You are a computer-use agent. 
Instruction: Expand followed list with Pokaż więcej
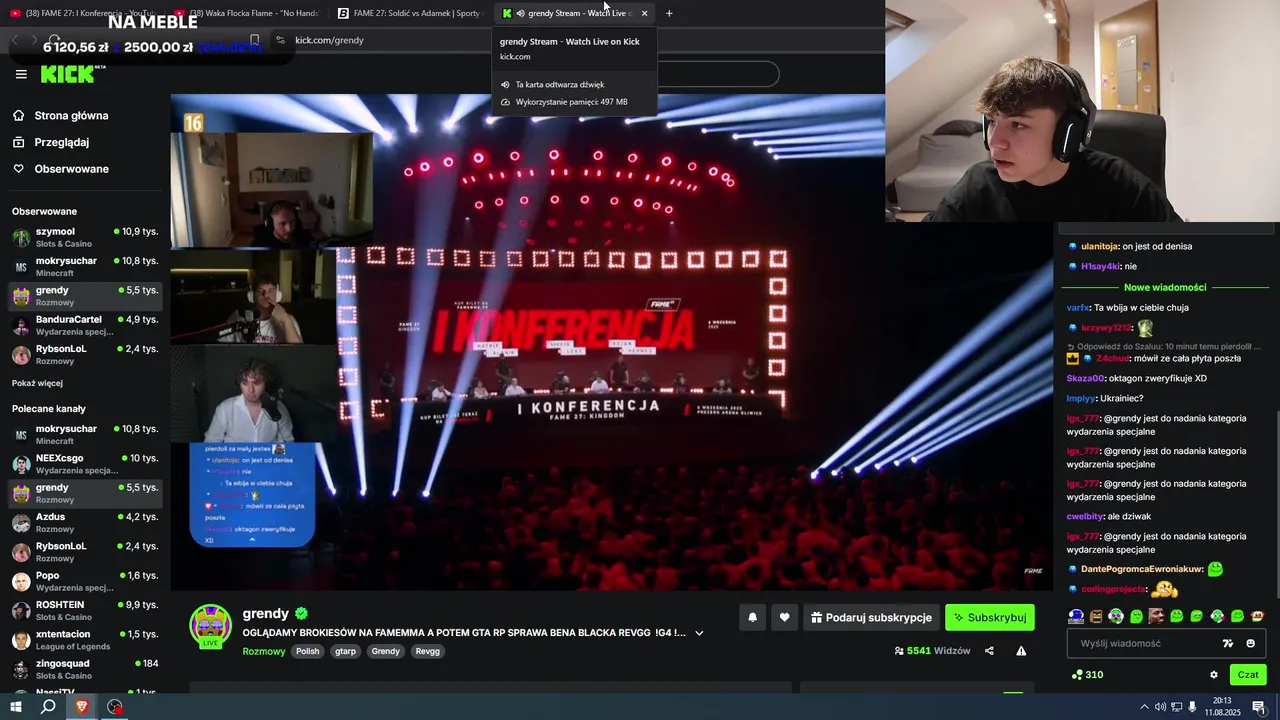click(37, 383)
